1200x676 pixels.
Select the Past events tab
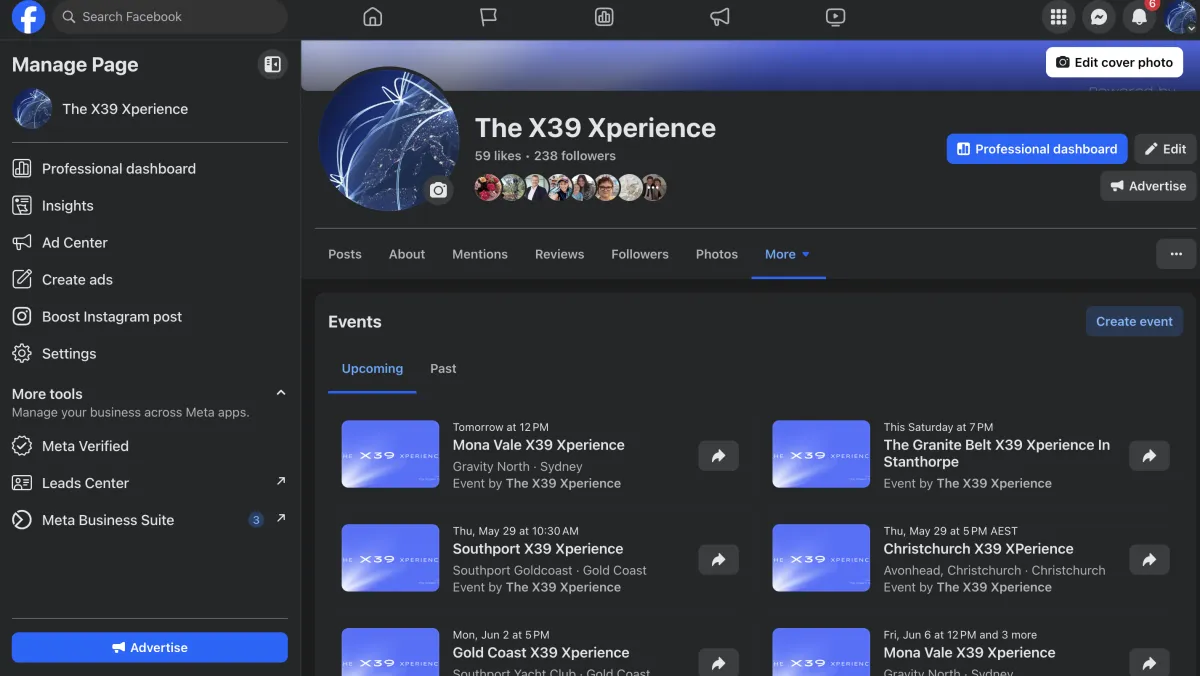(x=443, y=369)
